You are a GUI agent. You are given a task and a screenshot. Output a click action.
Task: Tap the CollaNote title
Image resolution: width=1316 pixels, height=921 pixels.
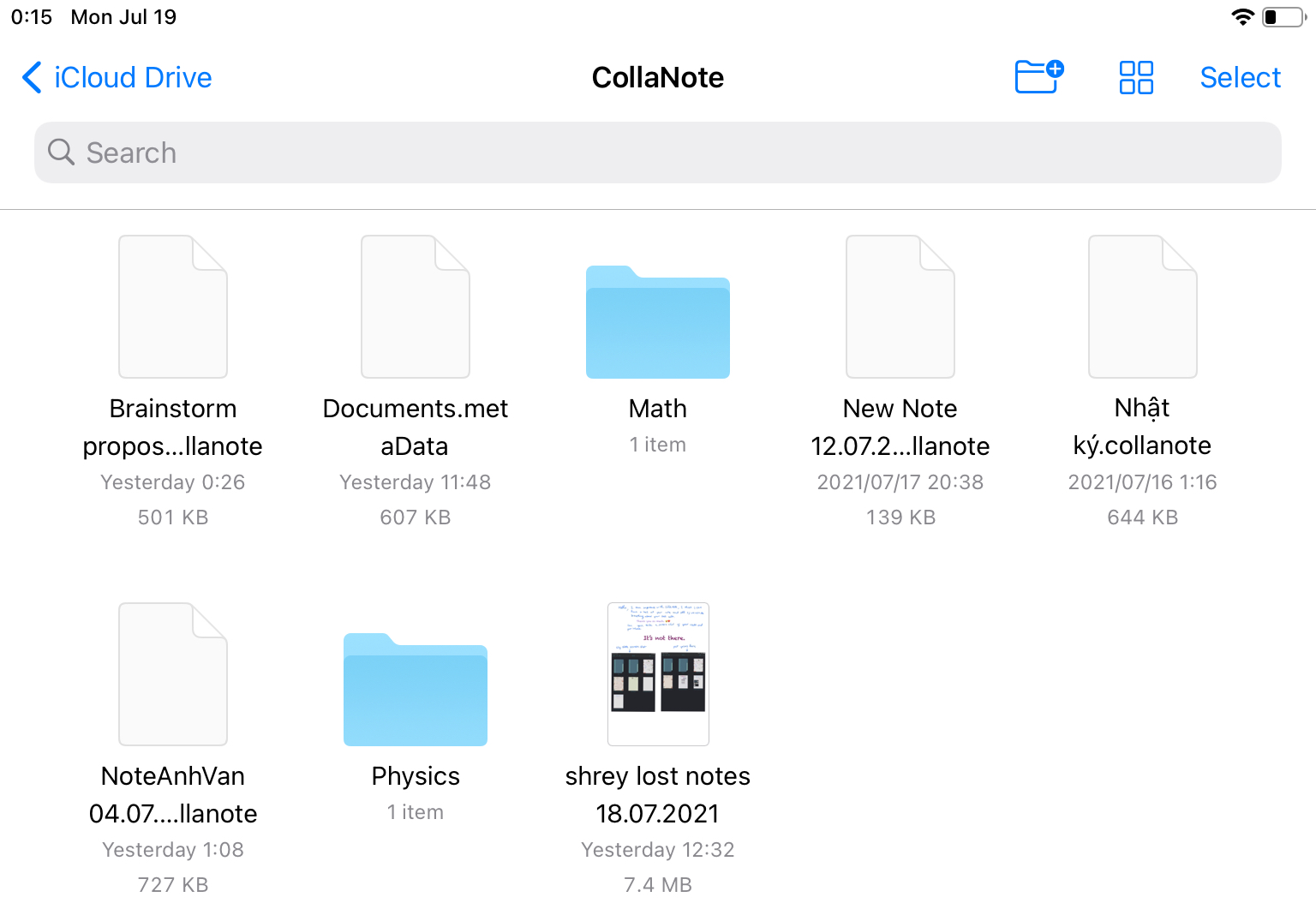coord(658,77)
